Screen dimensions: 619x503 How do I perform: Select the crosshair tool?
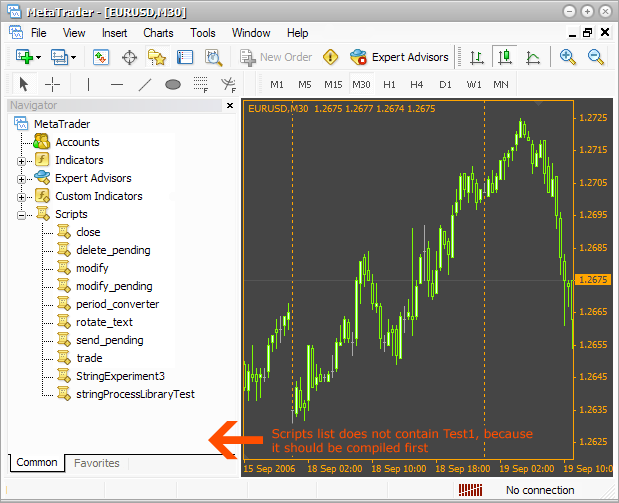(x=52, y=84)
